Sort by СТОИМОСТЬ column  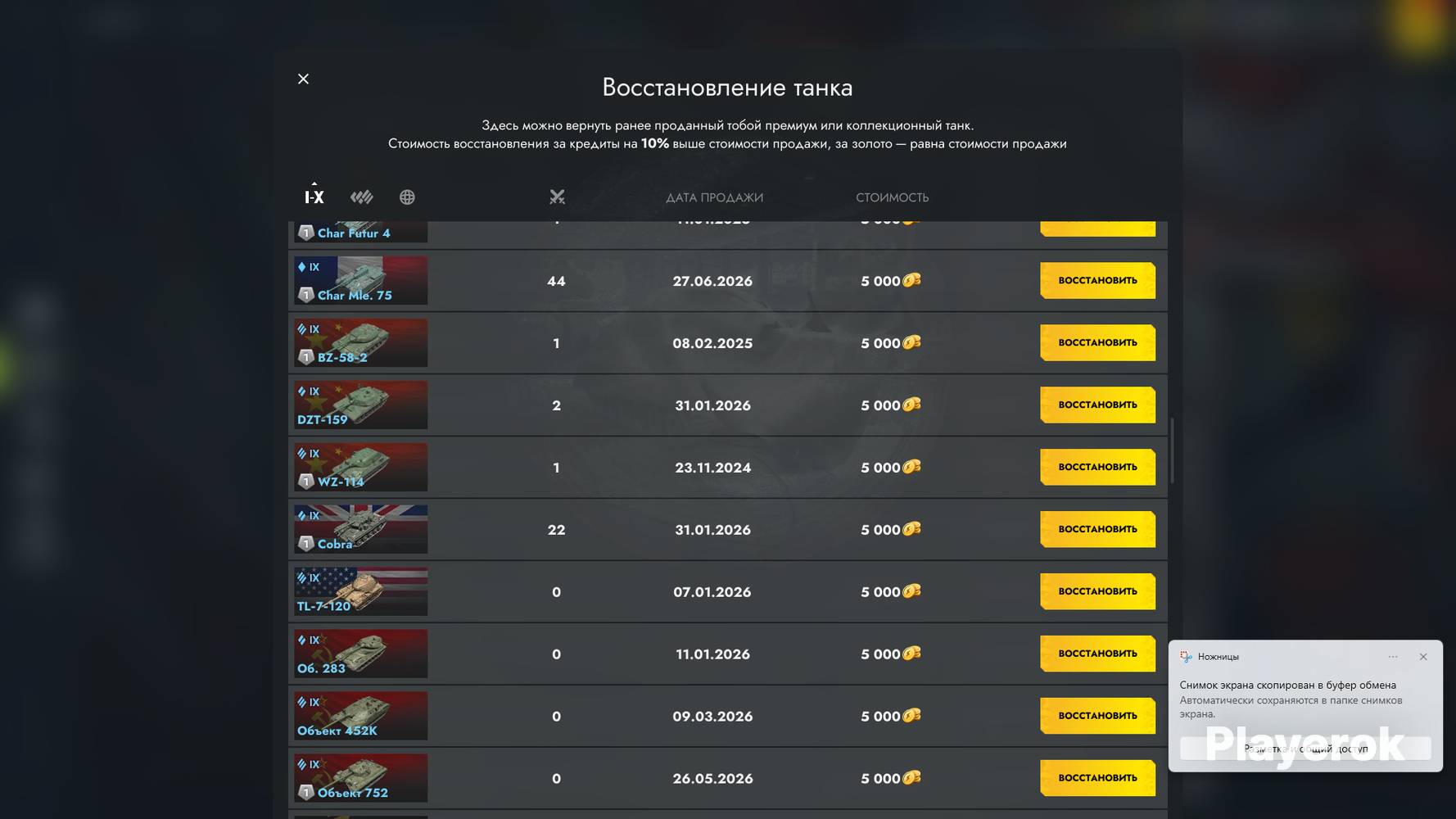(892, 197)
